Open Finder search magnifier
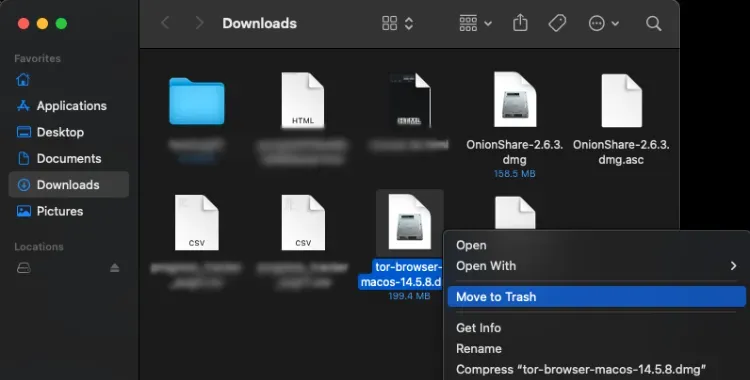The width and height of the screenshot is (750, 380). point(653,23)
